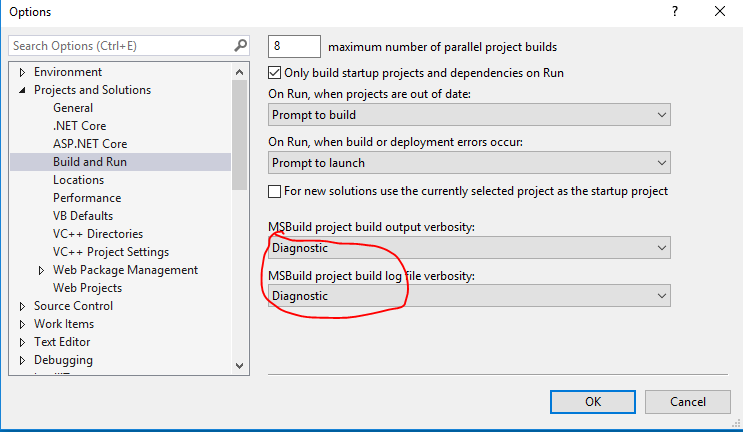Expand the Source Control node
Image resolution: width=743 pixels, height=432 pixels.
(x=22, y=306)
